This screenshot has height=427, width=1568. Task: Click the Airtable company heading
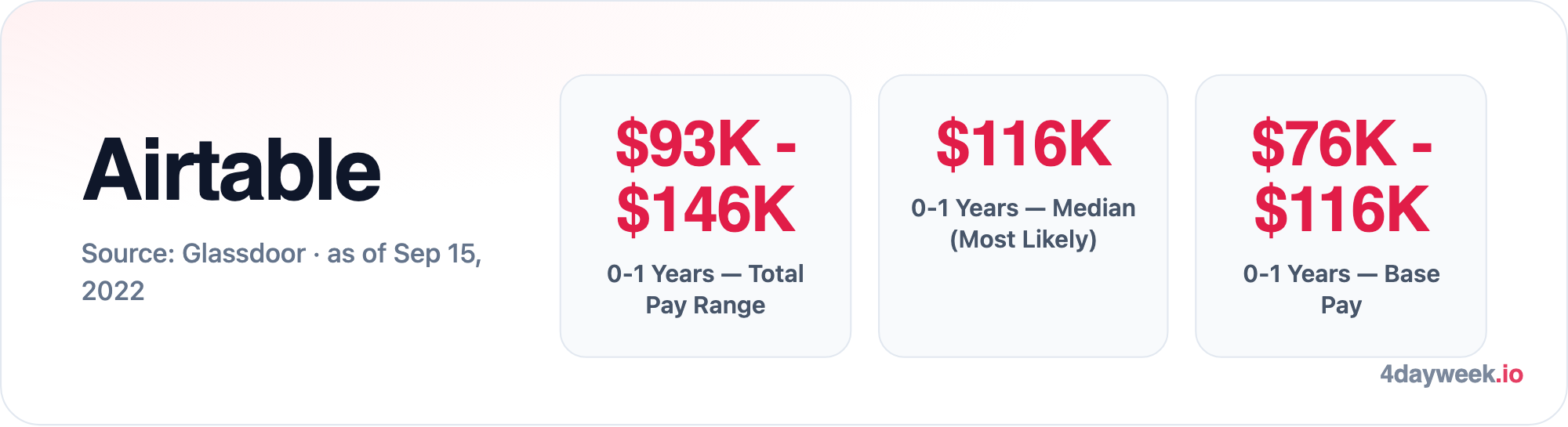(231, 170)
